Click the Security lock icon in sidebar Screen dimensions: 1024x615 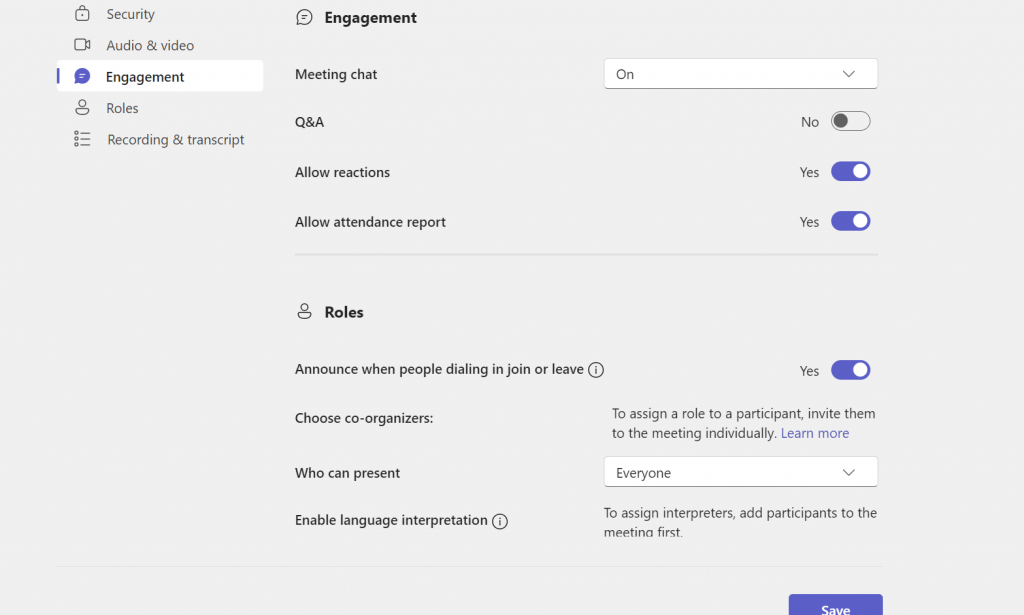(82, 14)
